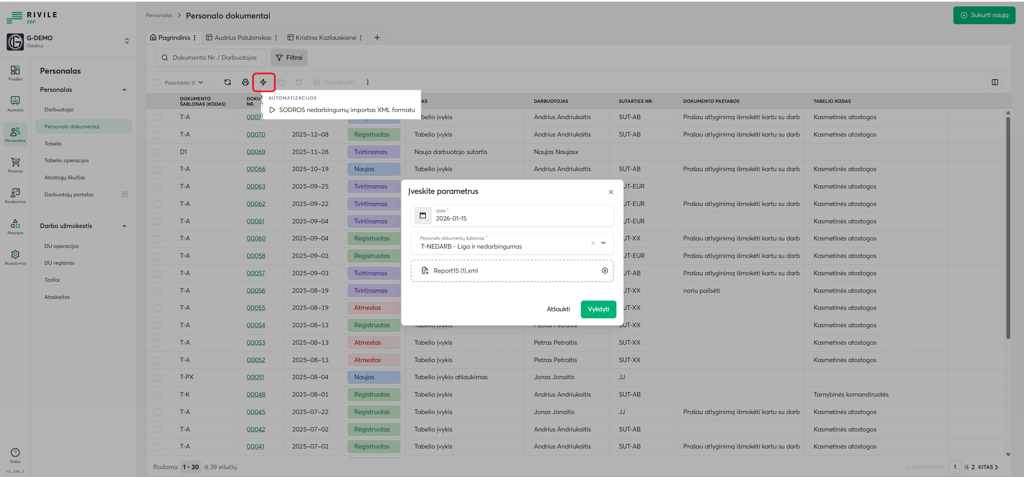The width and height of the screenshot is (1024, 477).
Task: Refresh the personnel documents list
Action: pyautogui.click(x=227, y=82)
